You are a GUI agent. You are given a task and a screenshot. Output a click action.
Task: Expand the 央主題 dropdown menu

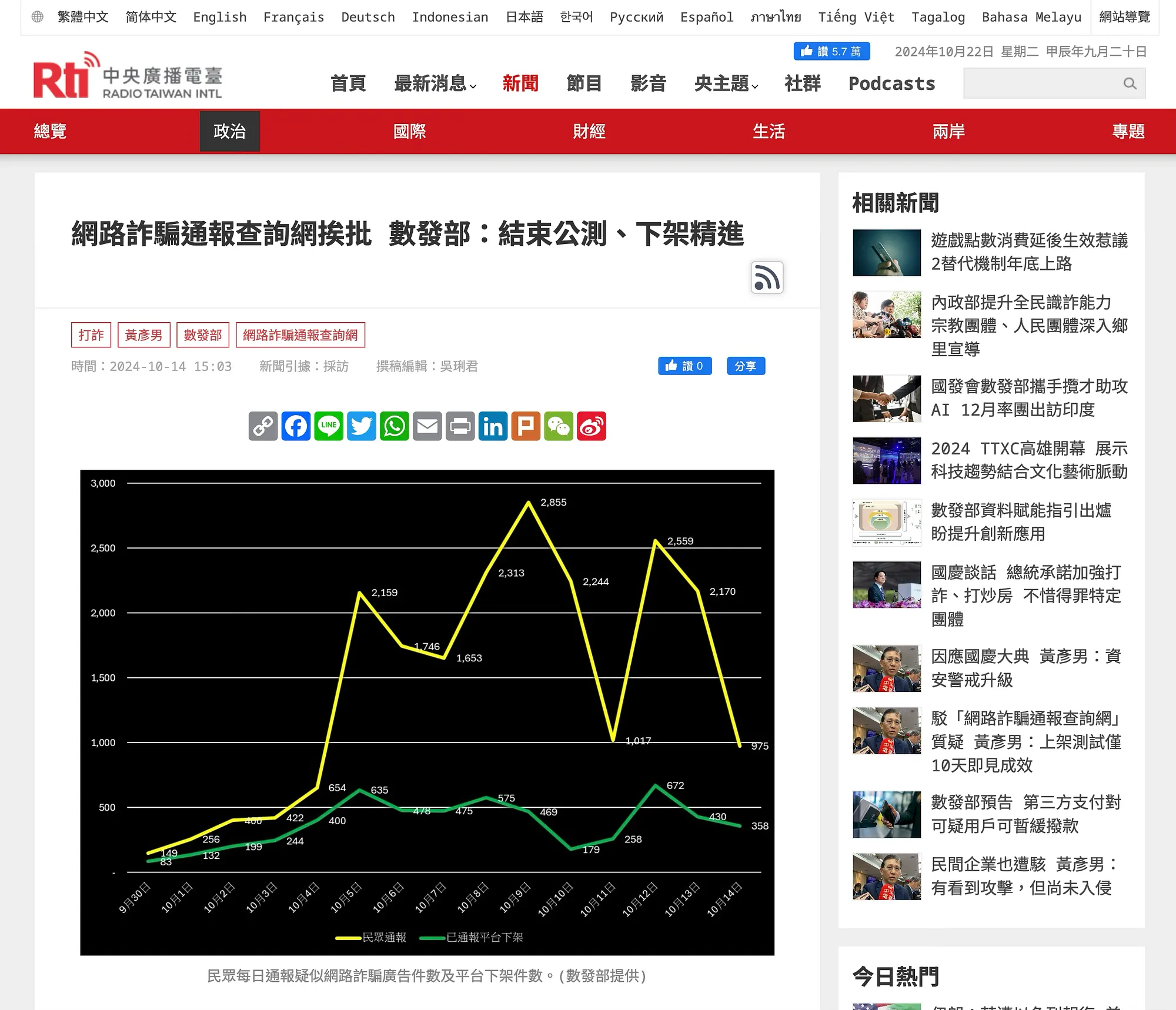pos(726,83)
